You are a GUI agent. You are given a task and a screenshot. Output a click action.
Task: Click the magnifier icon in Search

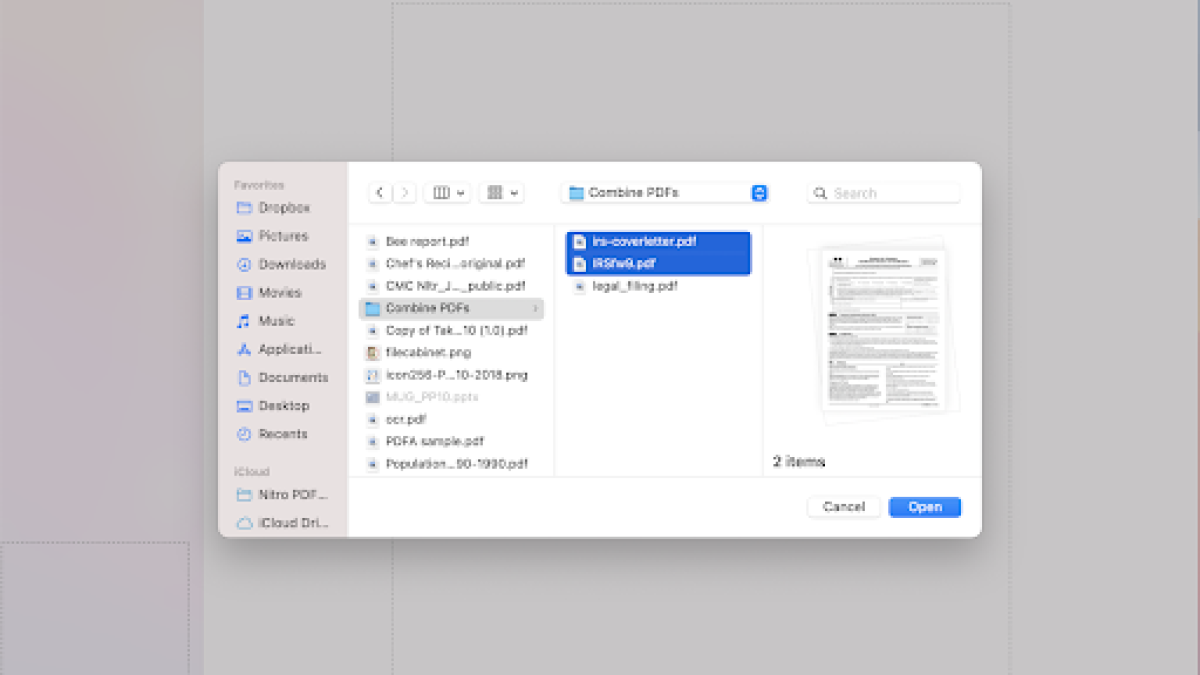point(821,193)
